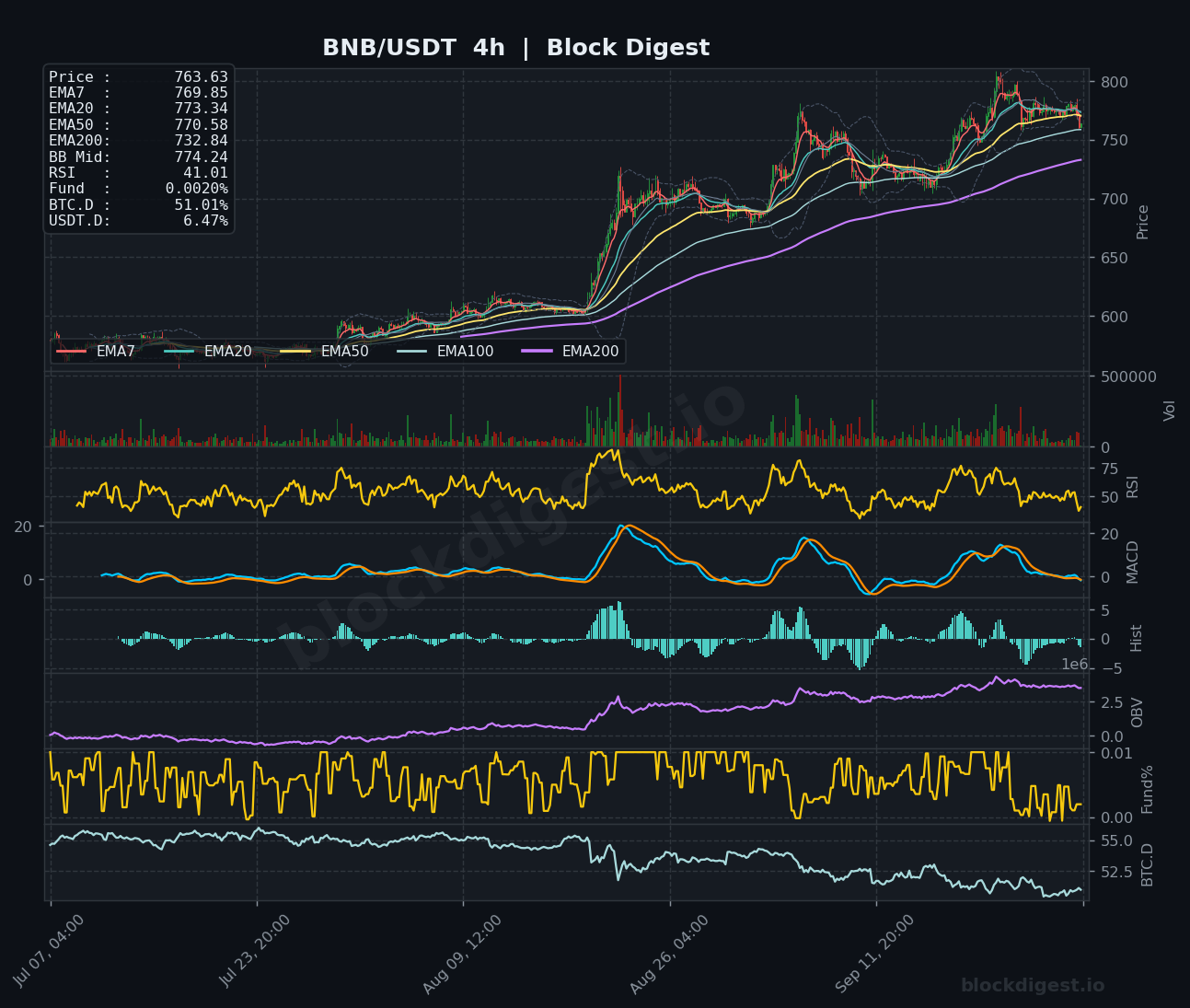Click the 55.0 BTC.D axis tick
1190x1008 pixels.
[x=1116, y=841]
